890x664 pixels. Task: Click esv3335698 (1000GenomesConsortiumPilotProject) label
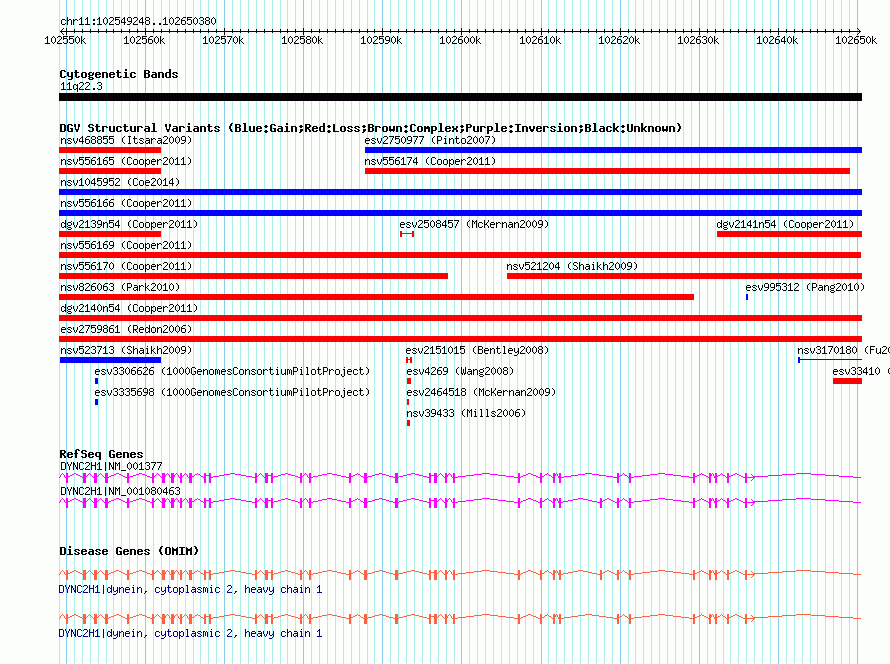point(232,392)
